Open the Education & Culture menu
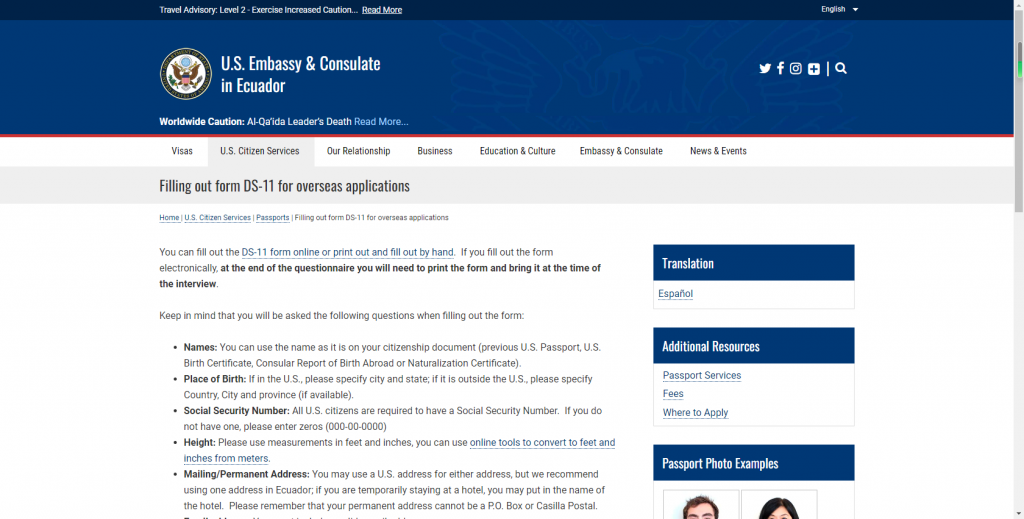The image size is (1024, 519). coord(517,151)
